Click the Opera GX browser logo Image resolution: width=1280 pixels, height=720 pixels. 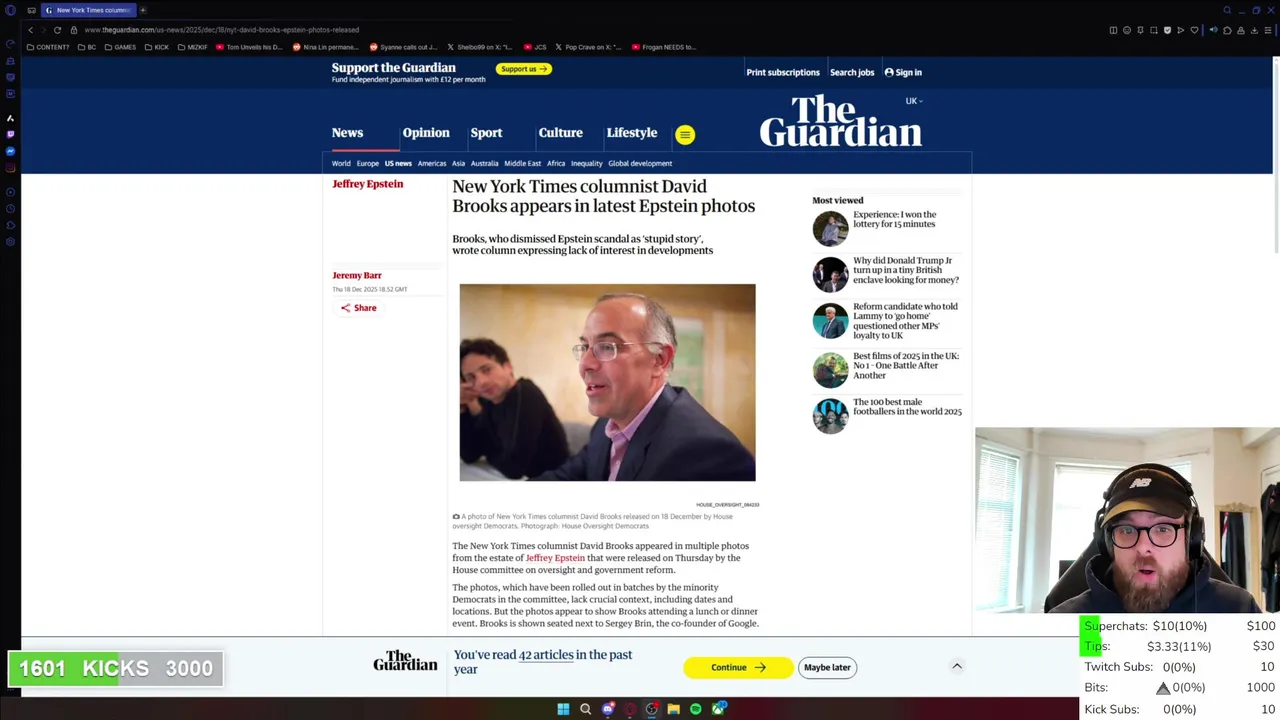(x=10, y=10)
